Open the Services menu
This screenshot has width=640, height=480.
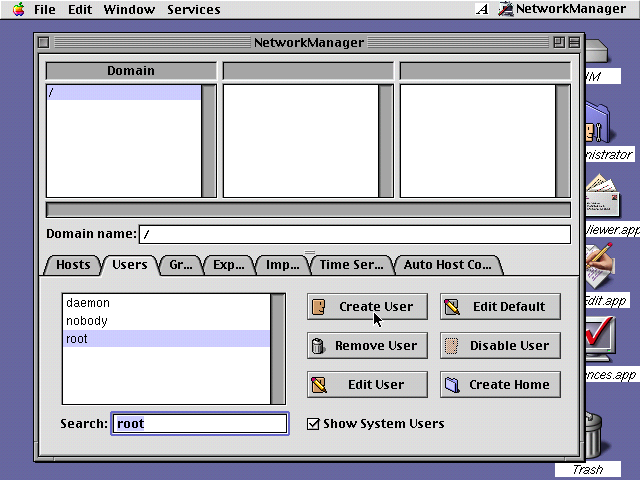[x=194, y=10]
